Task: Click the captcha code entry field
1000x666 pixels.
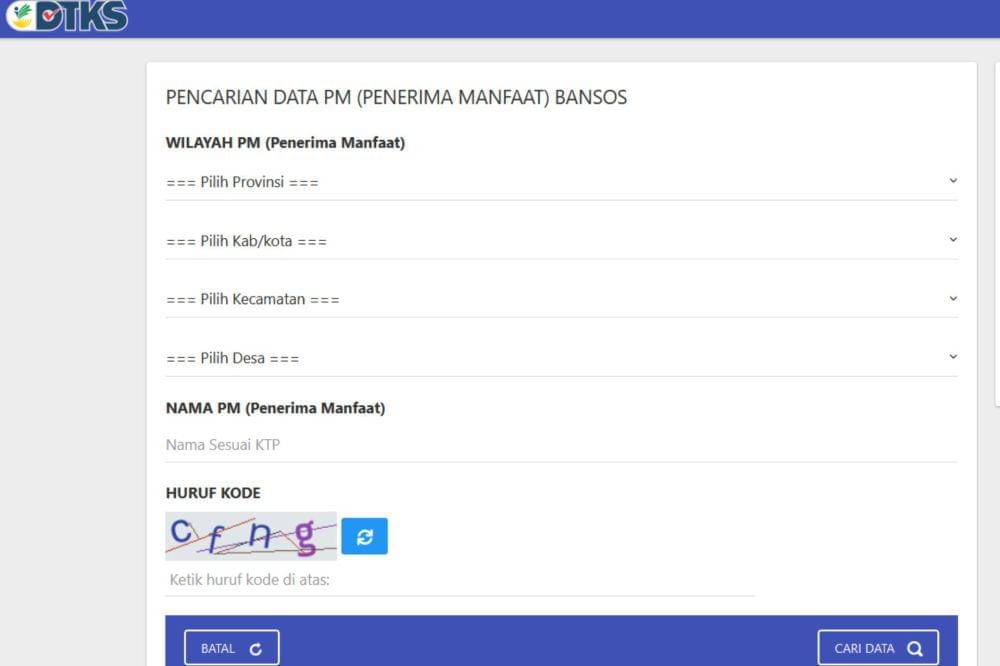Action: click(x=460, y=580)
